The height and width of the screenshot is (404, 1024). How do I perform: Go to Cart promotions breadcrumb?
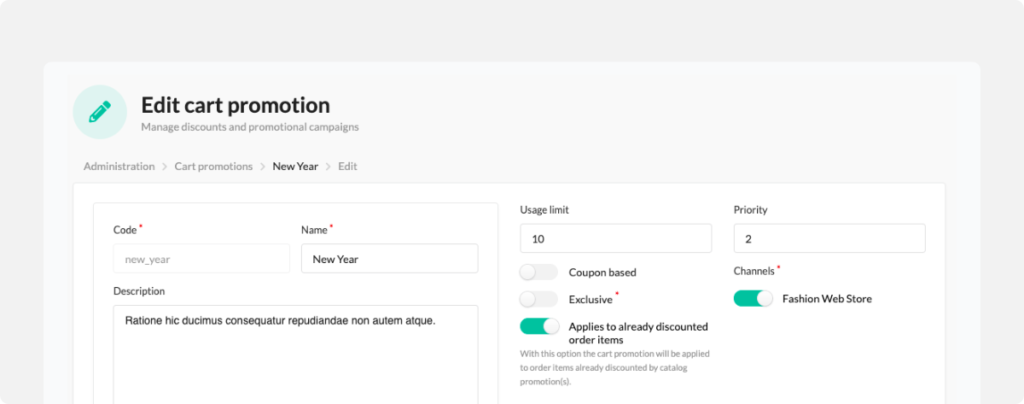(x=214, y=166)
